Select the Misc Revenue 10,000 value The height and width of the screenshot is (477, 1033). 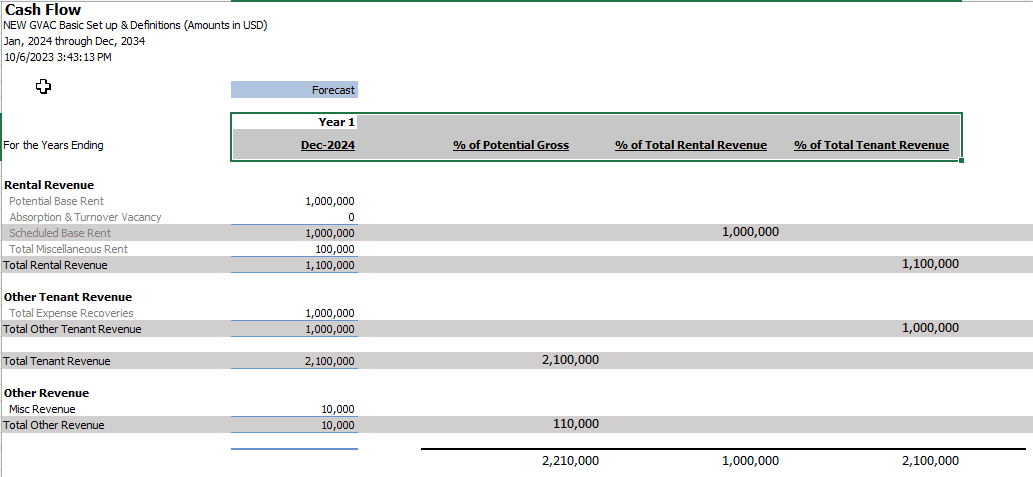click(337, 409)
